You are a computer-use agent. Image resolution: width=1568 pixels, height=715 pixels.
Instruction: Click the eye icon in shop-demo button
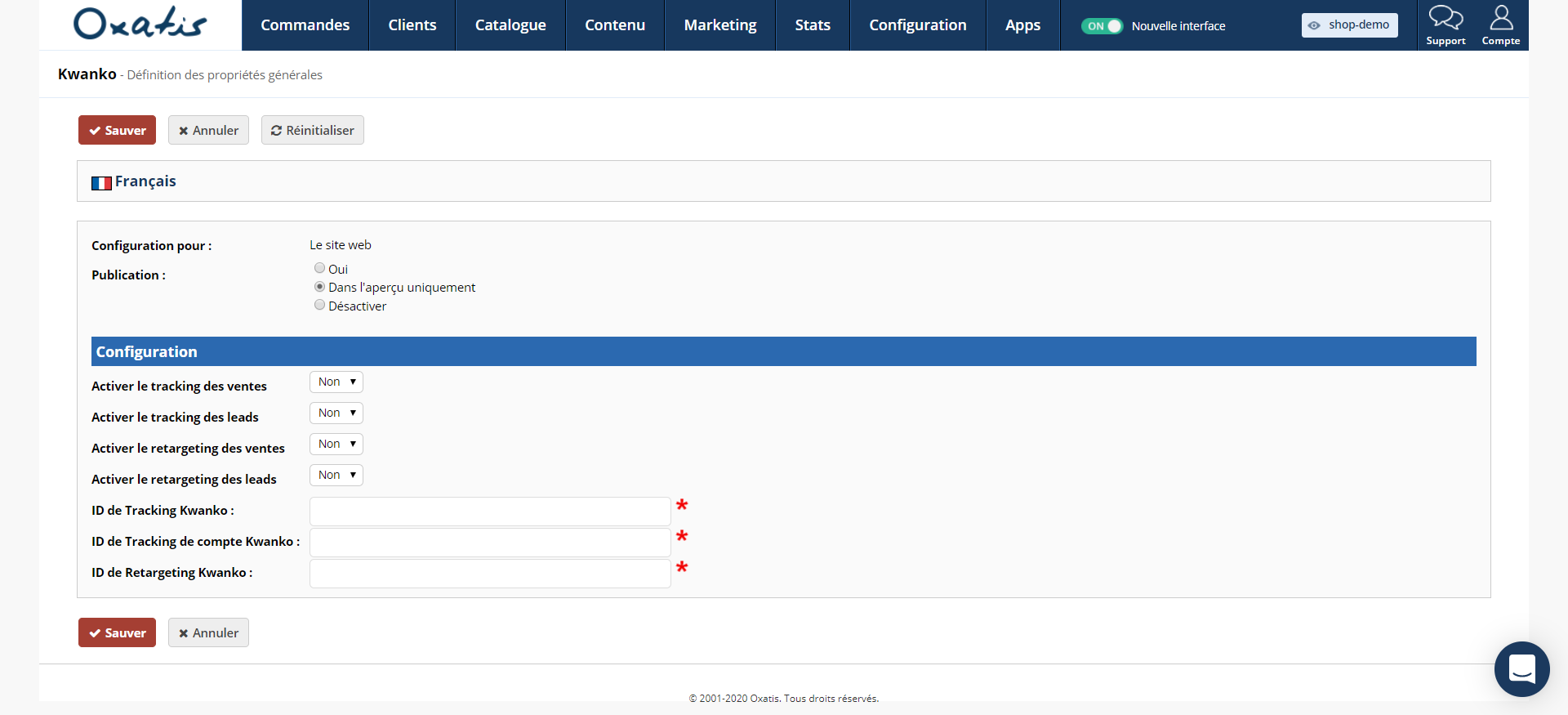(1314, 26)
